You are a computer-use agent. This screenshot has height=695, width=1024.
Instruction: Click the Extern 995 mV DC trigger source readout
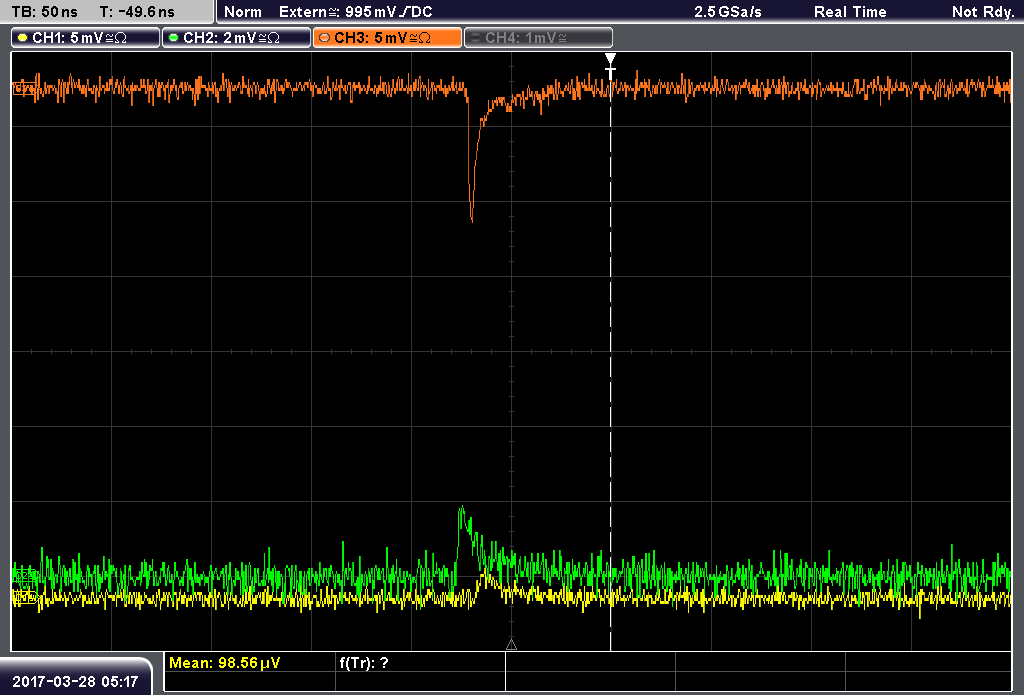point(355,12)
